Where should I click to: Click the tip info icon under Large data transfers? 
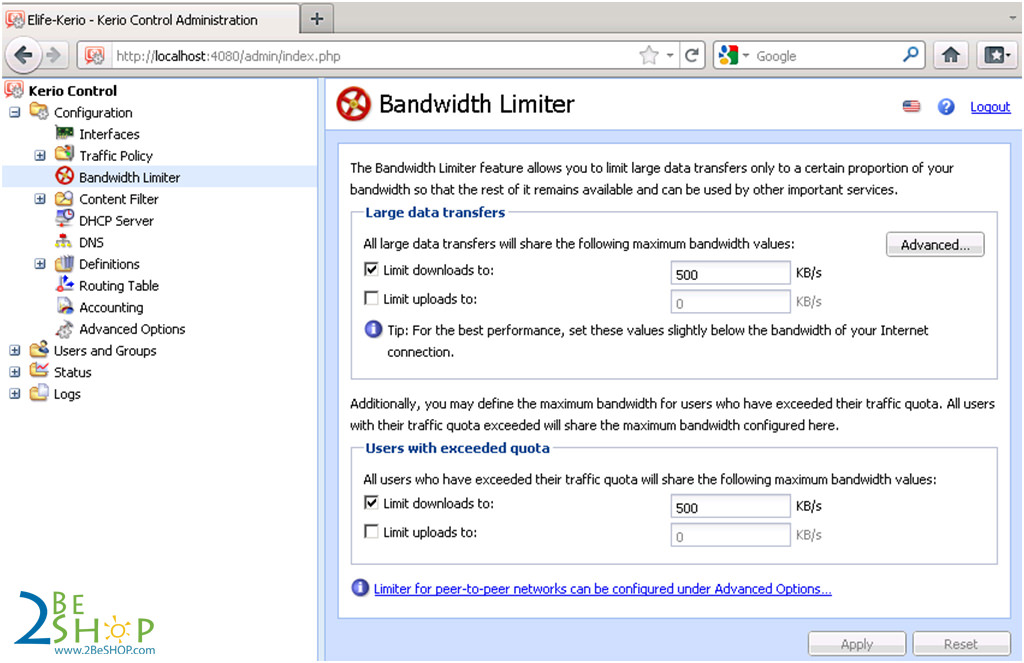373,329
